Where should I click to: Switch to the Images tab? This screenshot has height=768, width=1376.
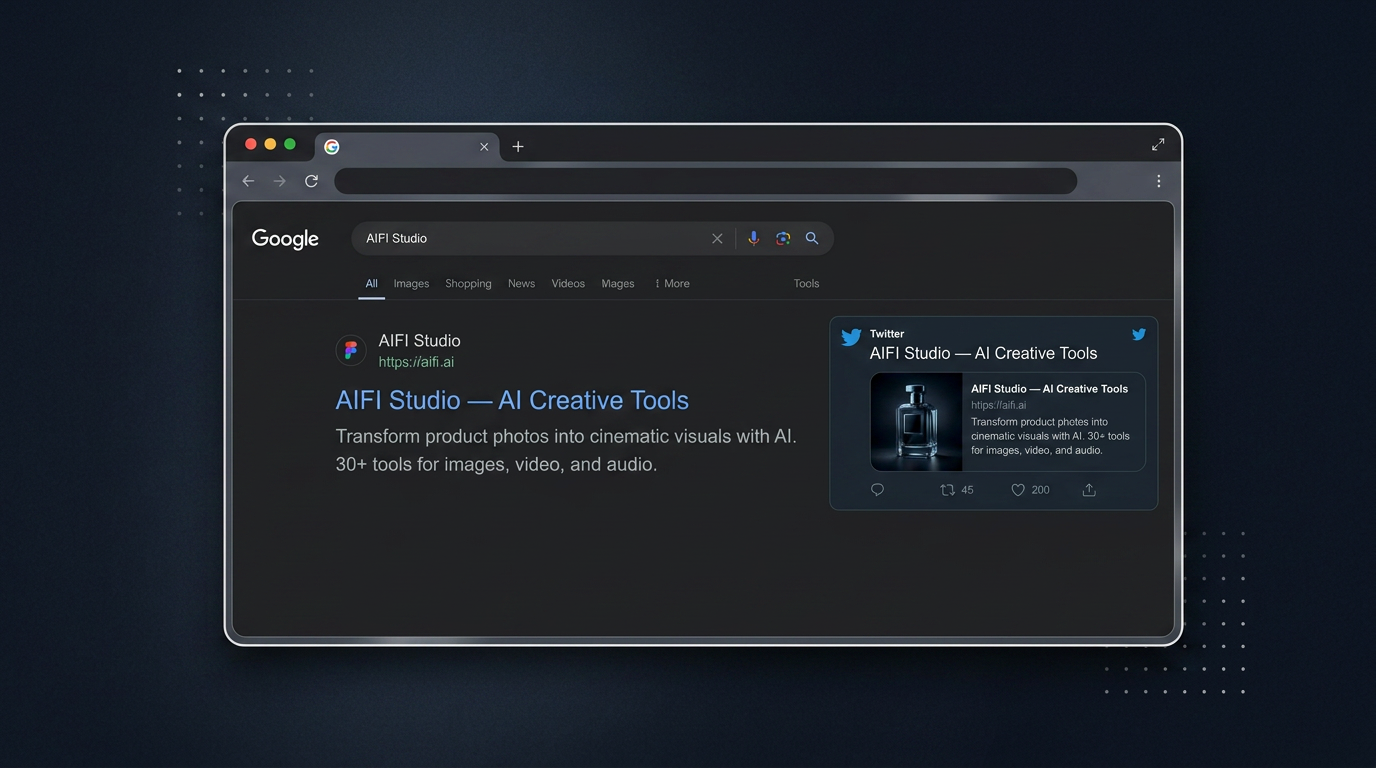[x=411, y=284]
